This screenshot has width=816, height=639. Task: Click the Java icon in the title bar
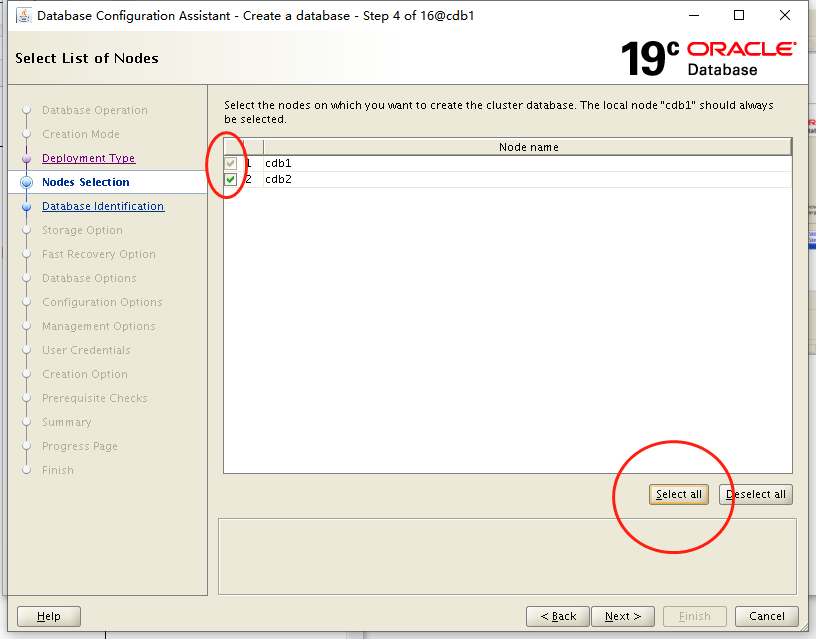pyautogui.click(x=23, y=16)
